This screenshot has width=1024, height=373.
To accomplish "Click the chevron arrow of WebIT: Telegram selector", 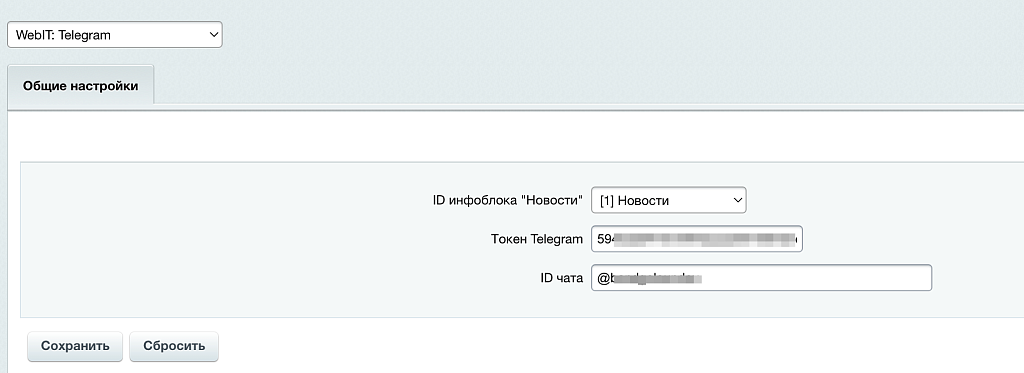I will (x=214, y=35).
